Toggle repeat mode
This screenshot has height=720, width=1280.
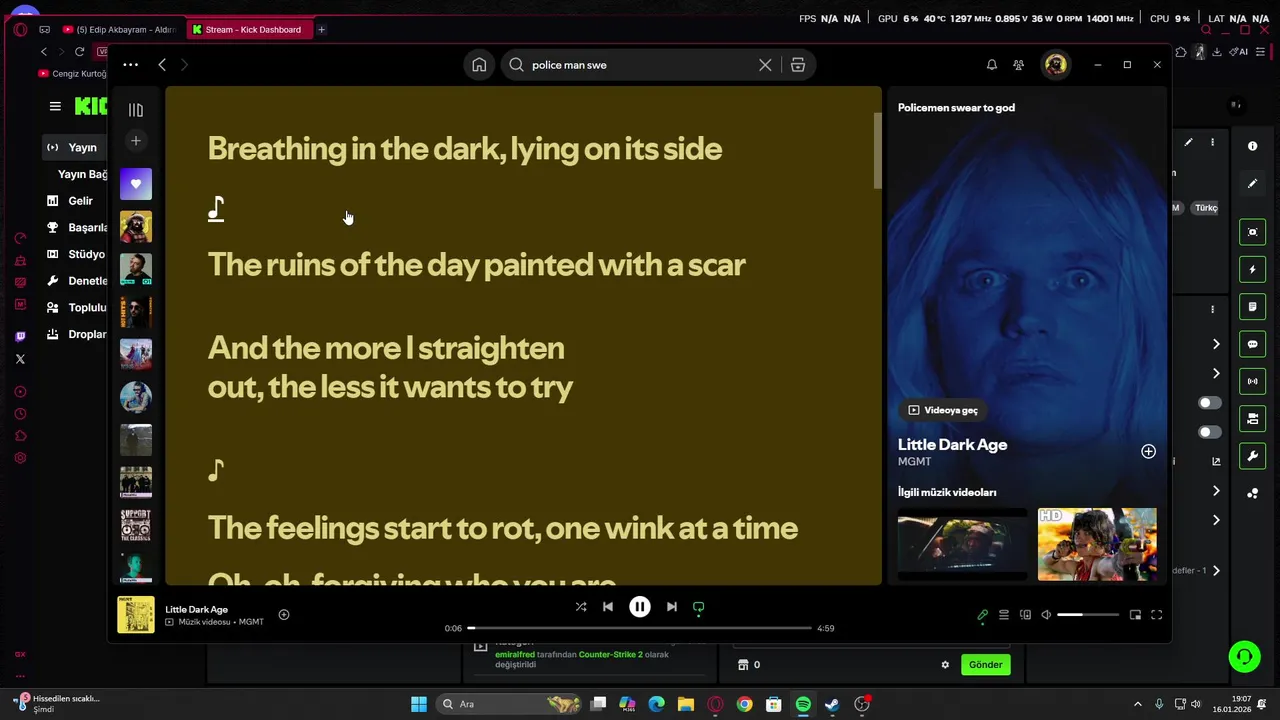[699, 607]
